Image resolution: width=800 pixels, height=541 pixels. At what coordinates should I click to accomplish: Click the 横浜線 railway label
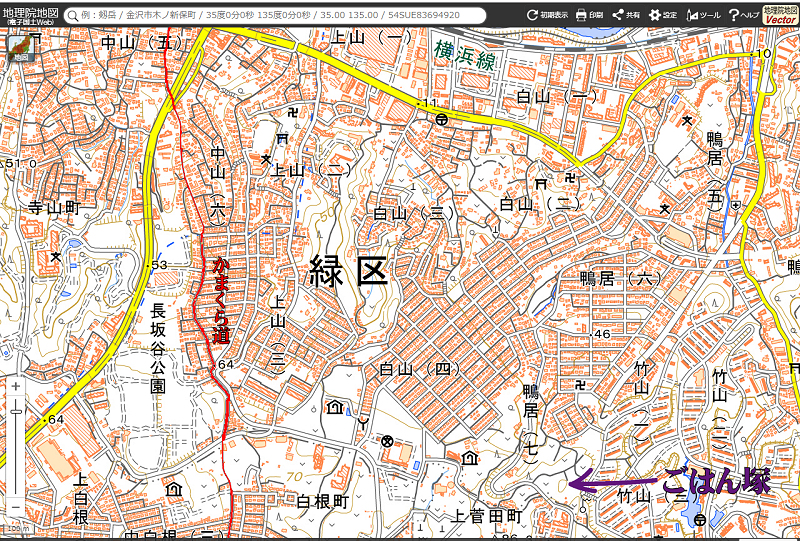click(464, 56)
